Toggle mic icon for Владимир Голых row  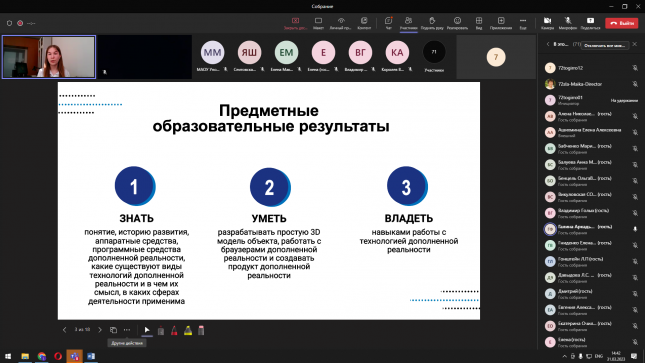click(635, 213)
